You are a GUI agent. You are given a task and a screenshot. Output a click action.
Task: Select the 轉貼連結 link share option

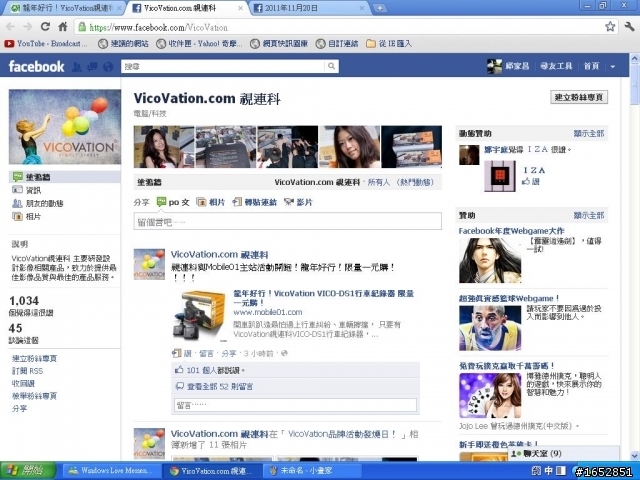(x=255, y=202)
